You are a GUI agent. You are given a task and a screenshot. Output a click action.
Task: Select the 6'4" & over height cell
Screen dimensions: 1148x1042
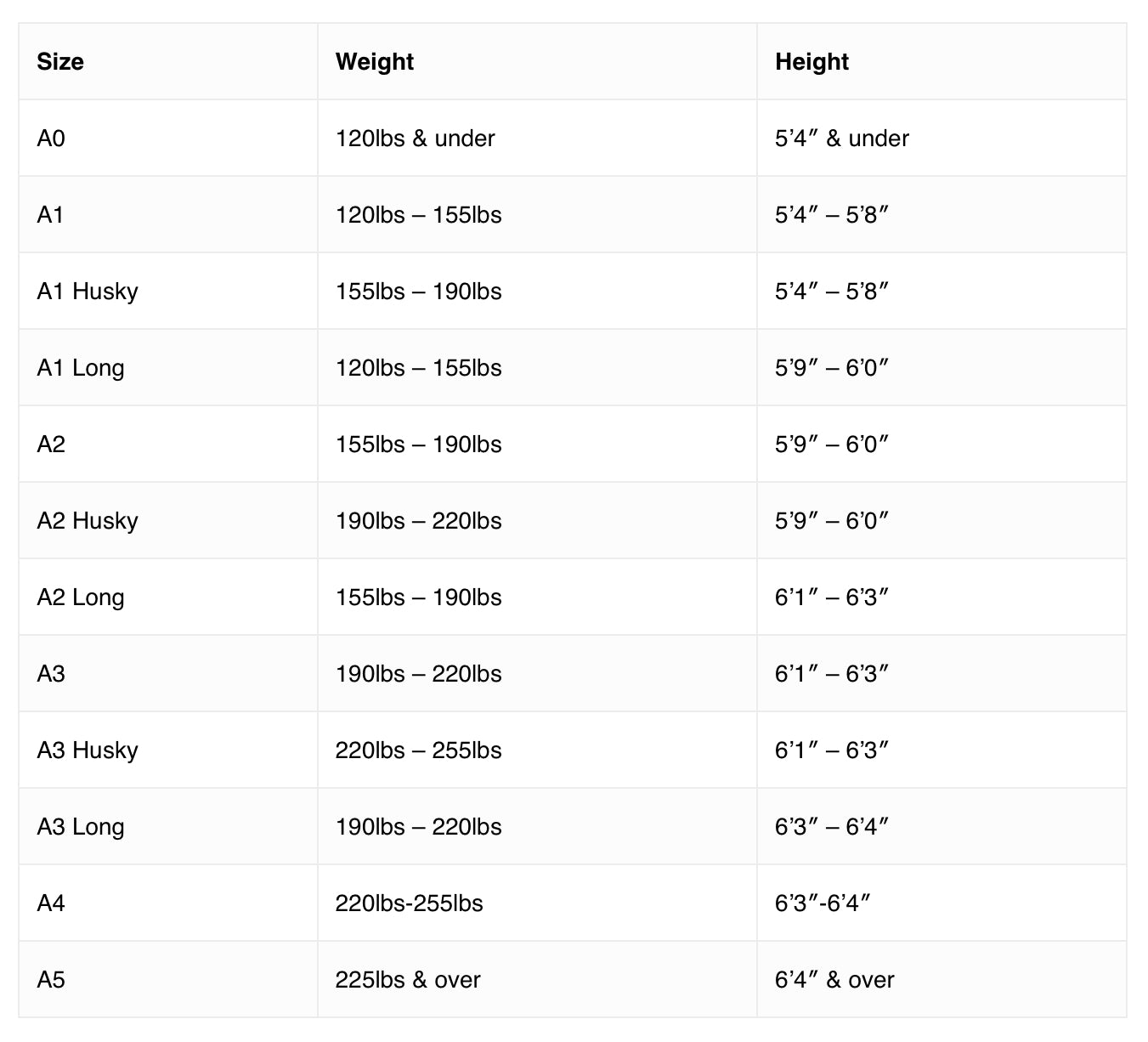(x=834, y=980)
